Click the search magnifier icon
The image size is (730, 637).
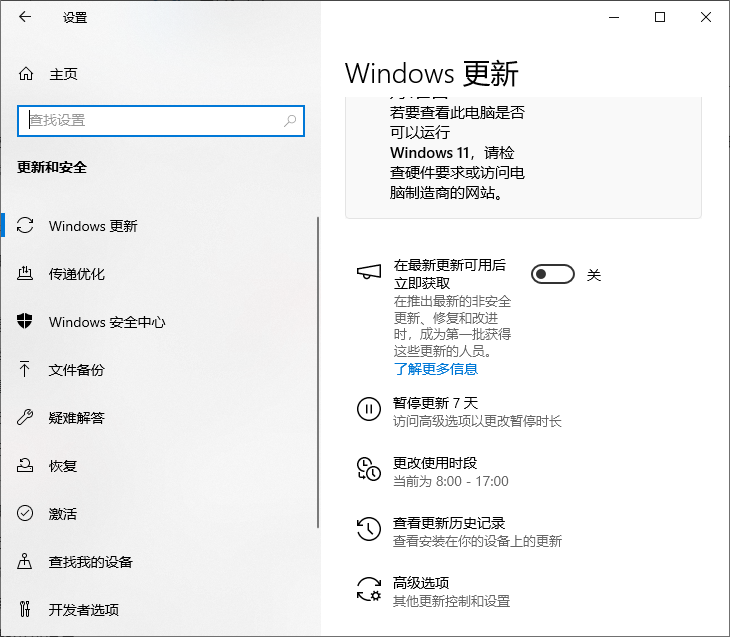pyautogui.click(x=290, y=121)
